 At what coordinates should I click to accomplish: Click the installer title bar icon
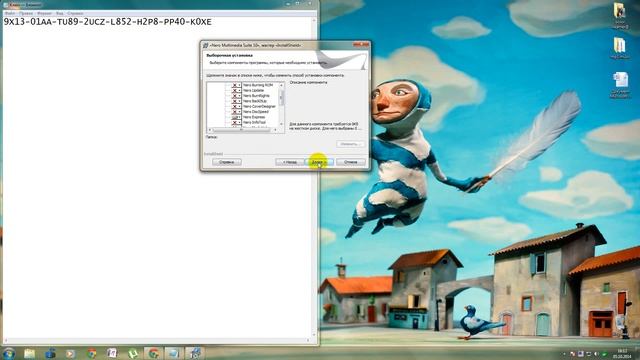coord(205,45)
